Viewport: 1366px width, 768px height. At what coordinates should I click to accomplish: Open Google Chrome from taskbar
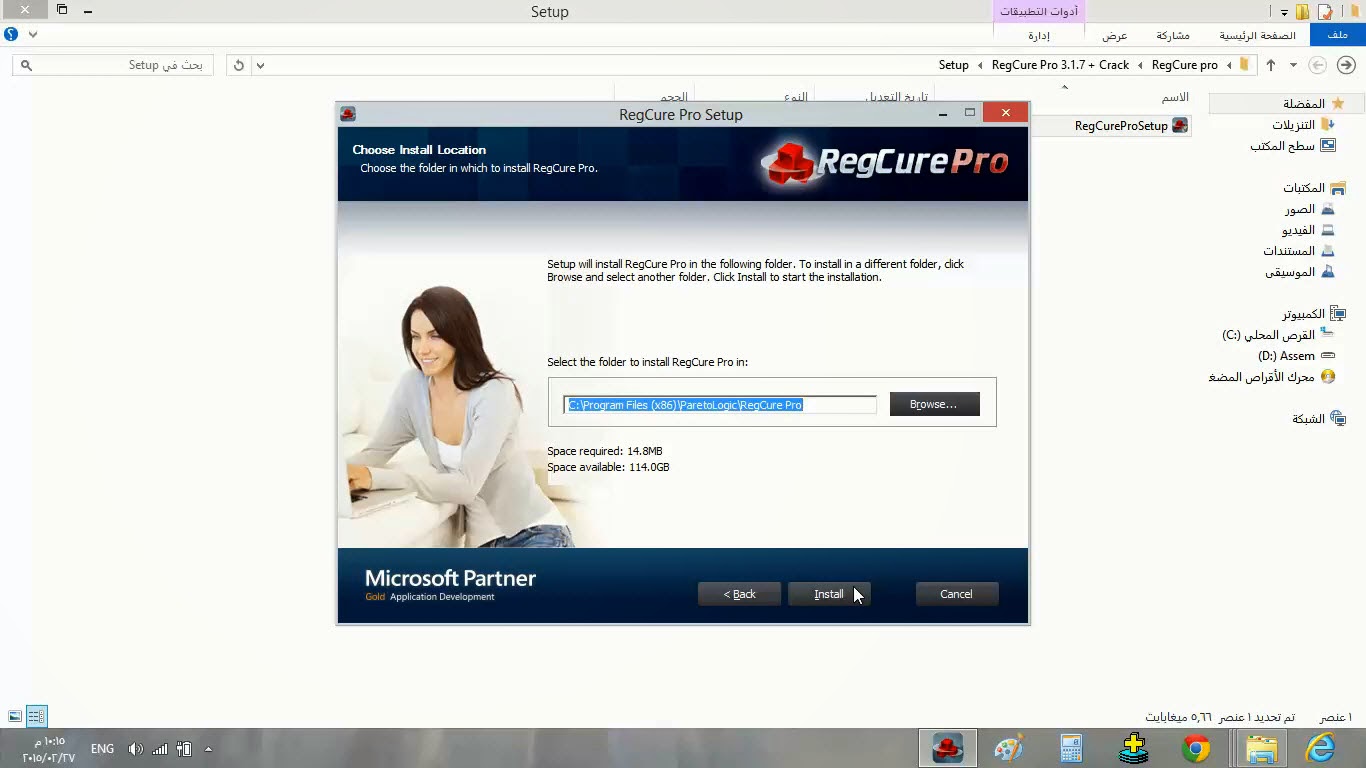pos(1196,748)
